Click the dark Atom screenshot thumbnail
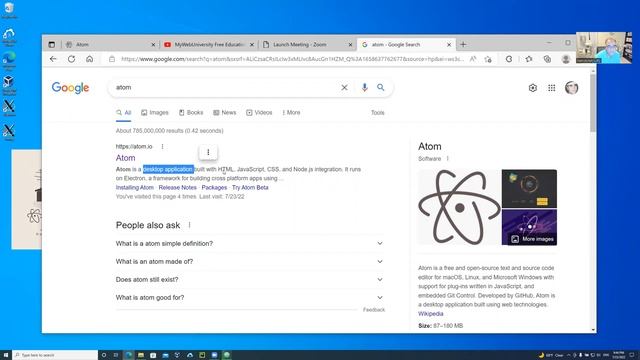The height and width of the screenshot is (360, 640). (529, 189)
